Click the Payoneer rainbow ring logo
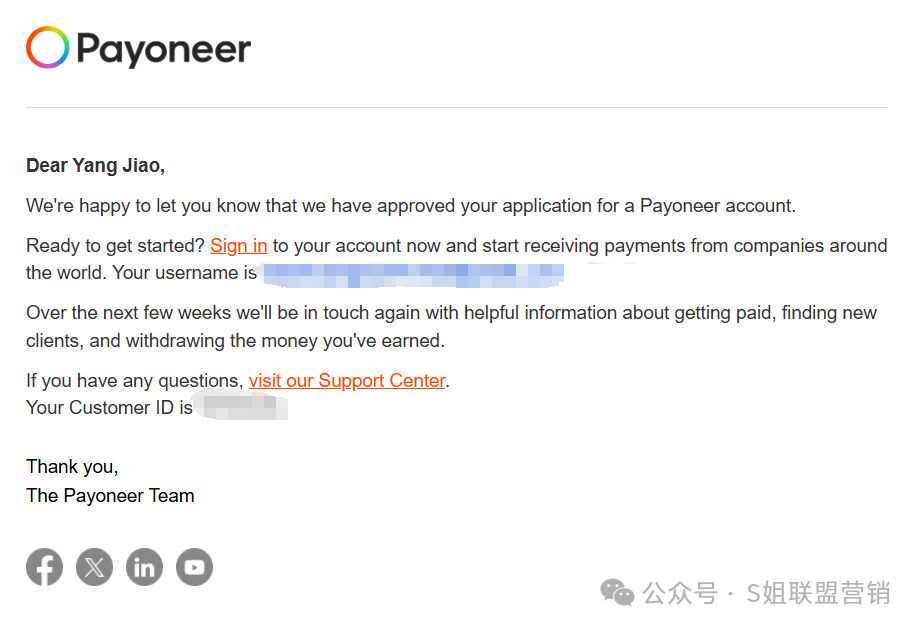This screenshot has height=630, width=920. [x=48, y=48]
